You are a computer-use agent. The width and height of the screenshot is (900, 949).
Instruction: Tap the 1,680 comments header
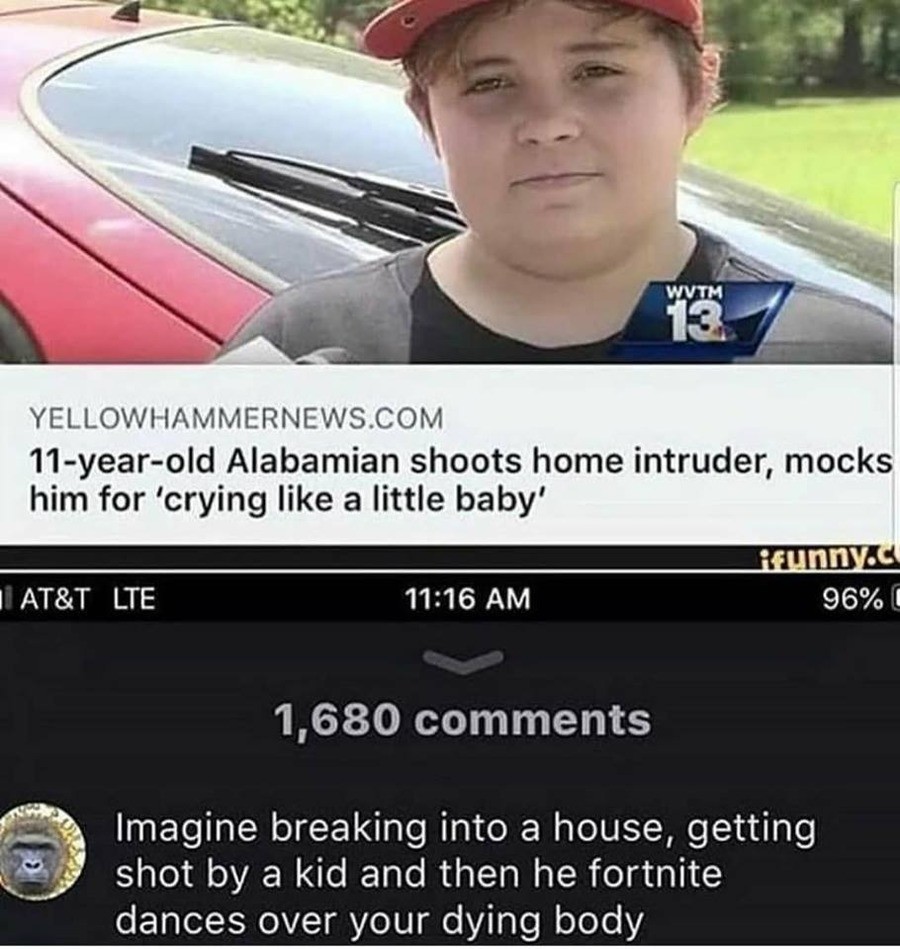coord(464,720)
